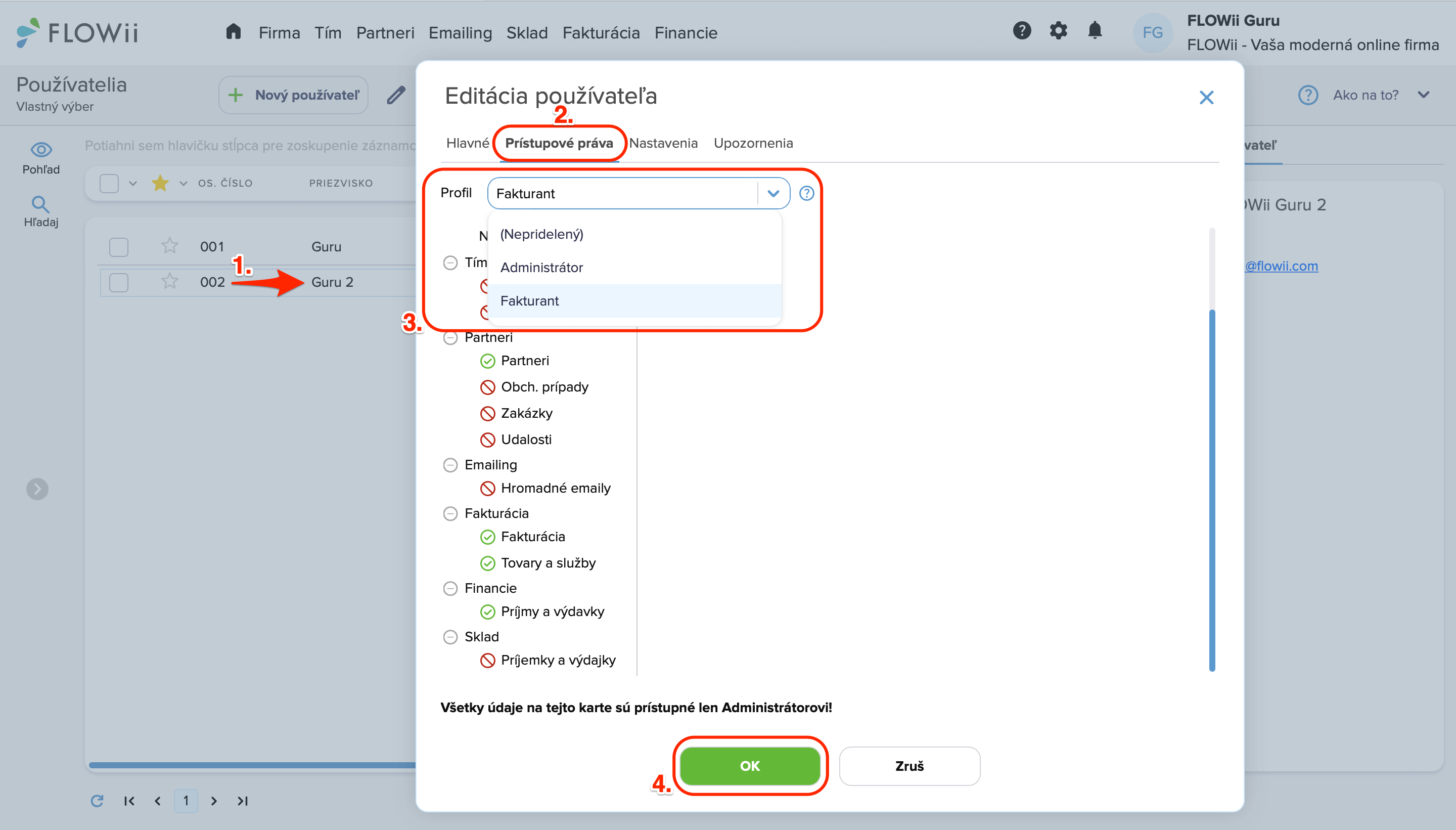Collapse the Tím tree section

(450, 263)
